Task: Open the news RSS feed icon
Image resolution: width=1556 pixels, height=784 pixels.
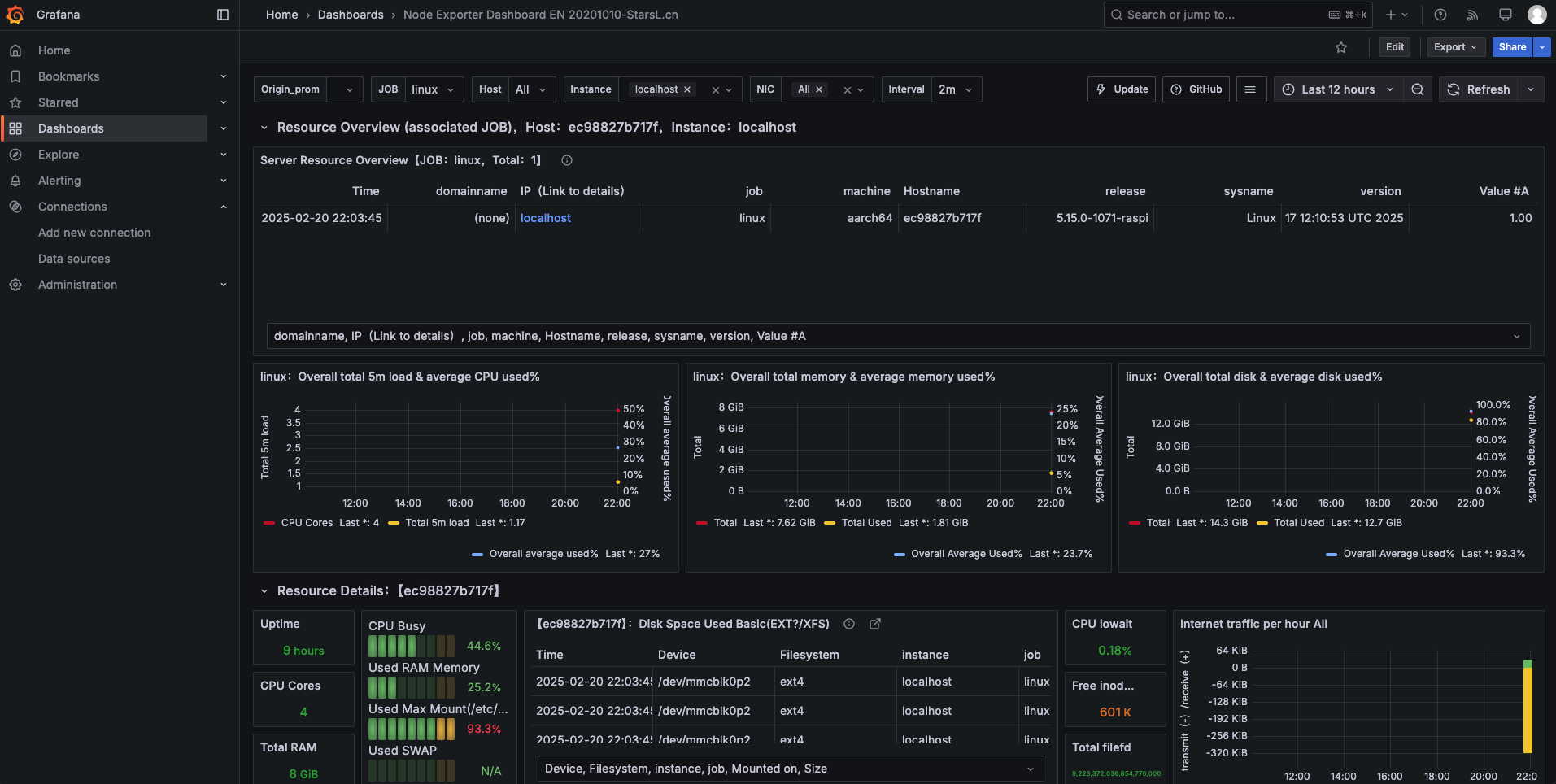Action: point(1472,15)
